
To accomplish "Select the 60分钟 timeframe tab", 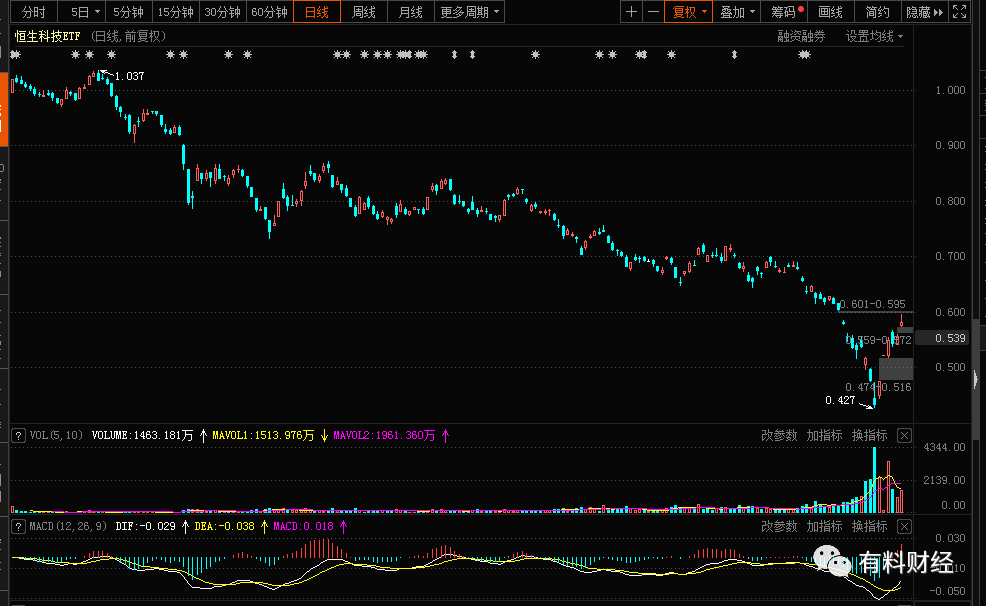I will (x=269, y=12).
